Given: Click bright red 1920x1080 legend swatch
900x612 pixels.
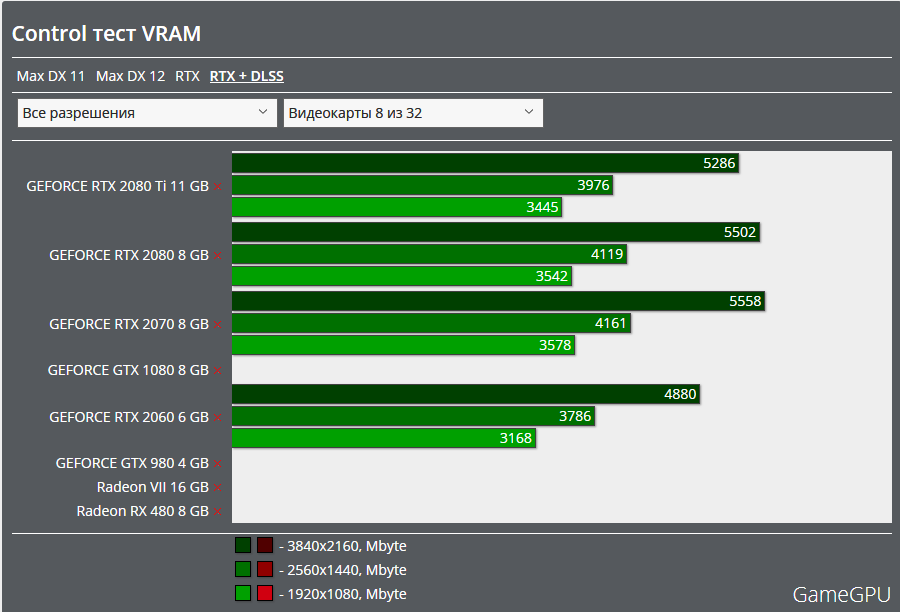Looking at the screenshot, I should [x=265, y=593].
